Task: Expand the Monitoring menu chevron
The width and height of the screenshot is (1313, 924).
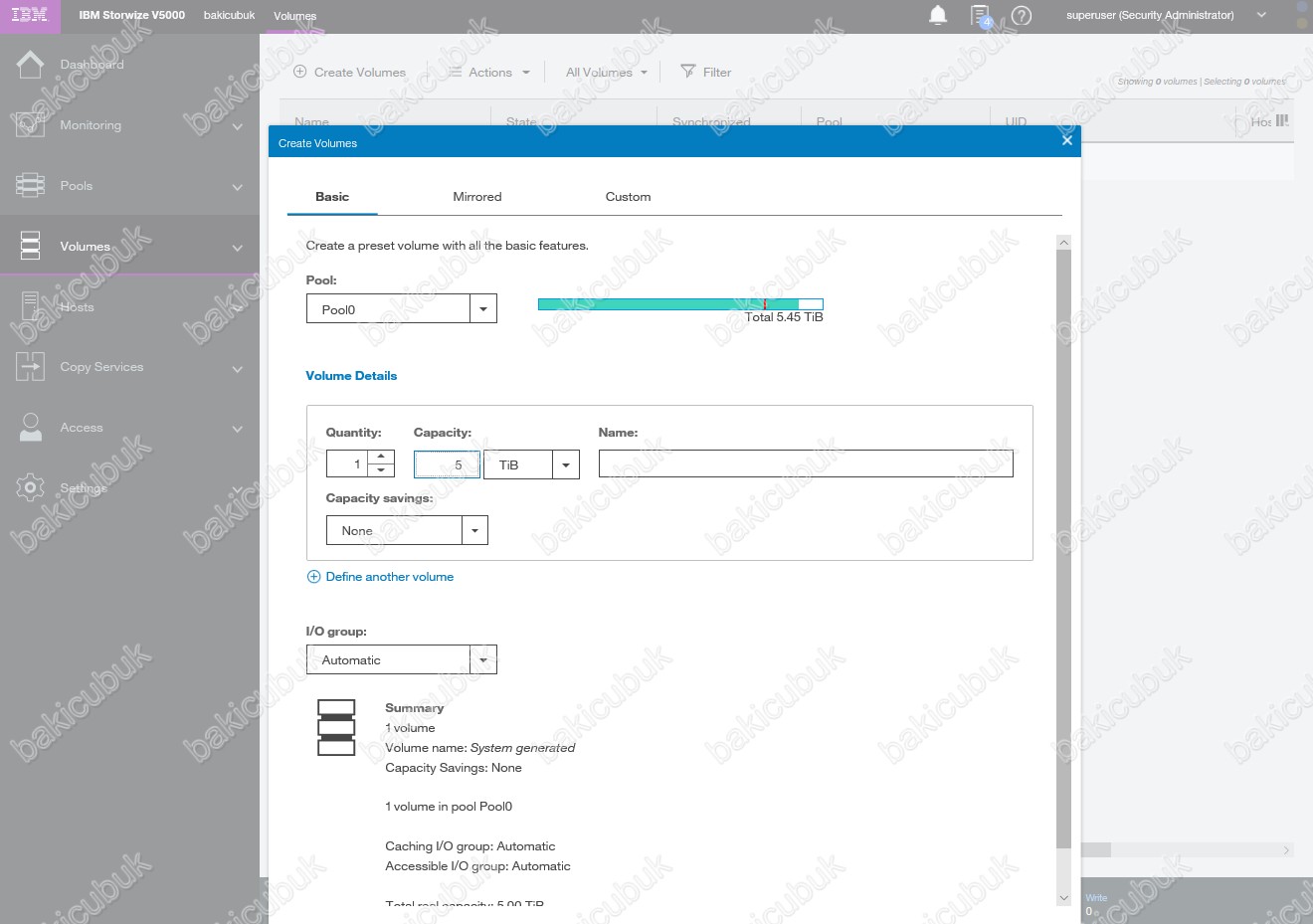Action: 237,126
